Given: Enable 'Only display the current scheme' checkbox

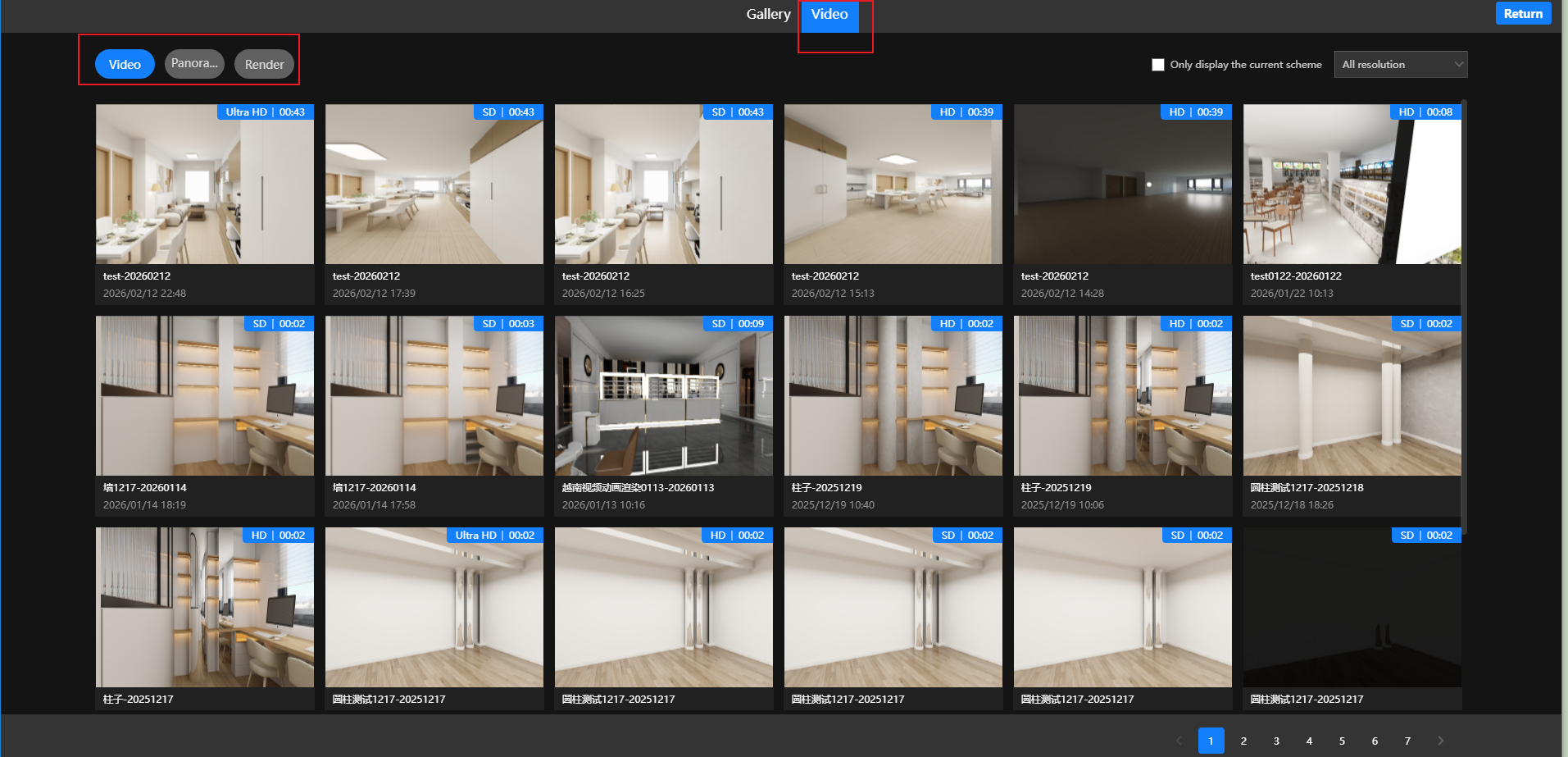Looking at the screenshot, I should tap(1157, 65).
